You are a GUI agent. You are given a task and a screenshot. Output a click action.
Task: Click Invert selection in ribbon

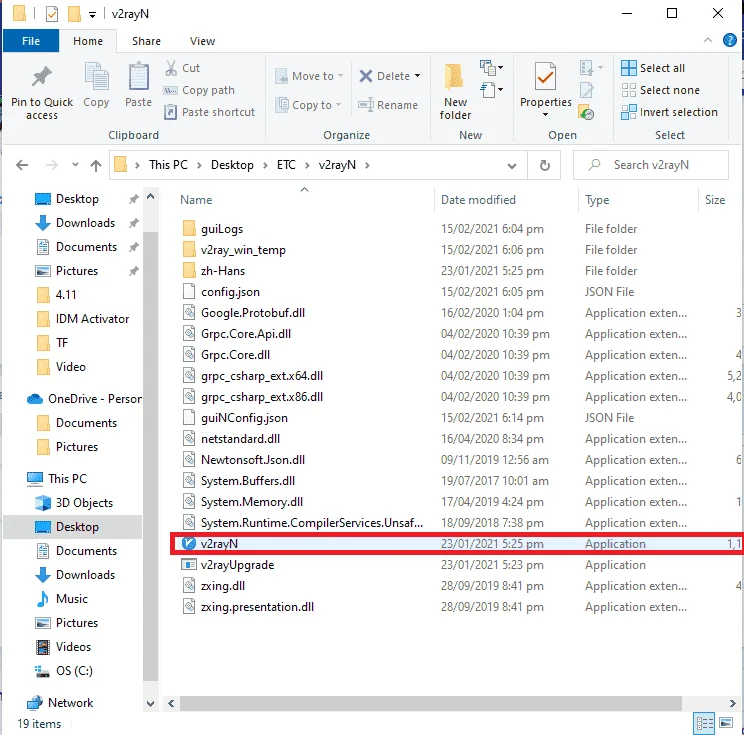[x=670, y=112]
